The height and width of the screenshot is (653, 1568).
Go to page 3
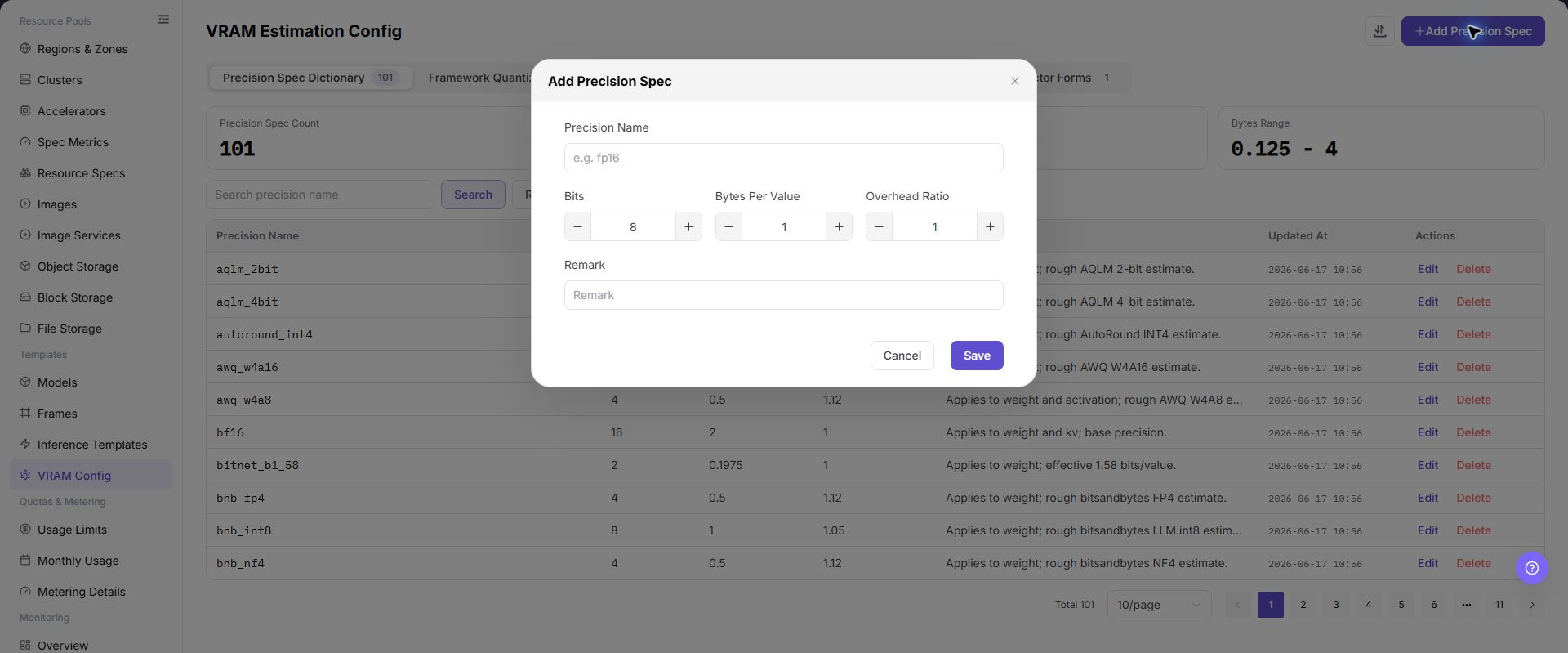[1336, 605]
